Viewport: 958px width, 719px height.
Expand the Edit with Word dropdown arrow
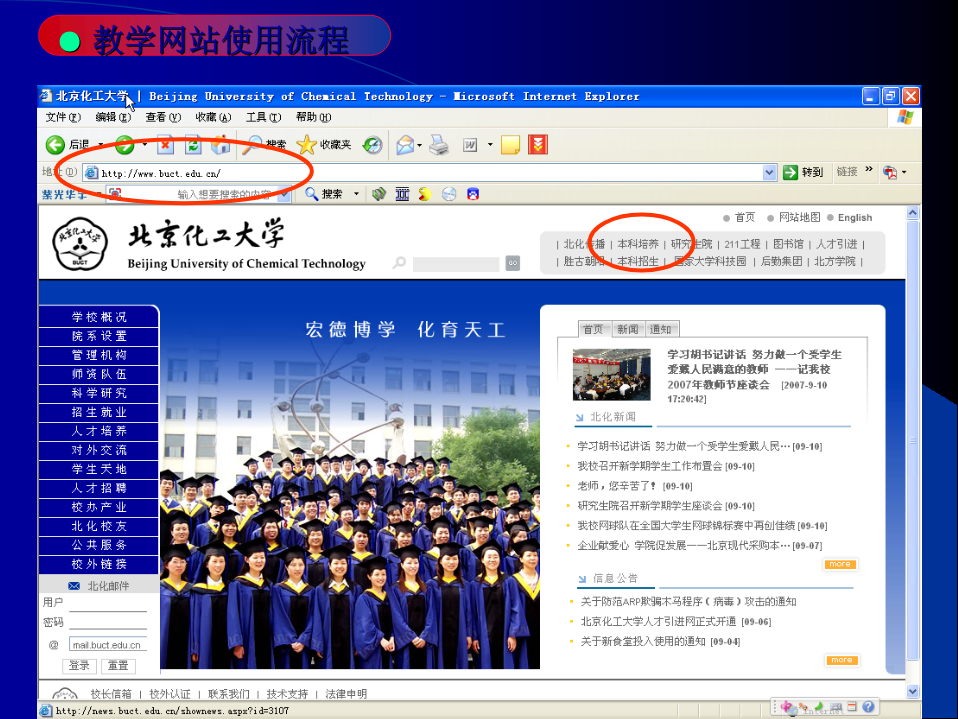click(x=490, y=145)
